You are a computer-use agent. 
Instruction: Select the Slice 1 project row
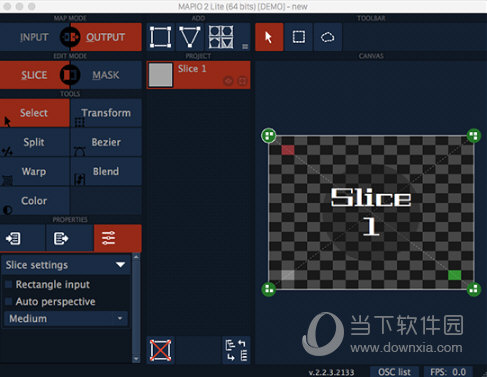(198, 75)
